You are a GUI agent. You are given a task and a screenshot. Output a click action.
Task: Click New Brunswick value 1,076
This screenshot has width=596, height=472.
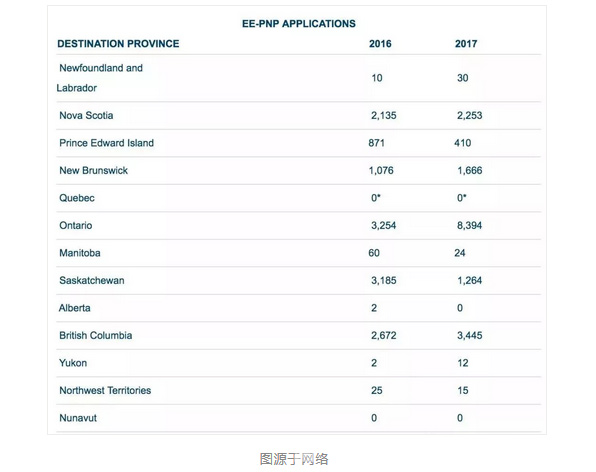(381, 170)
